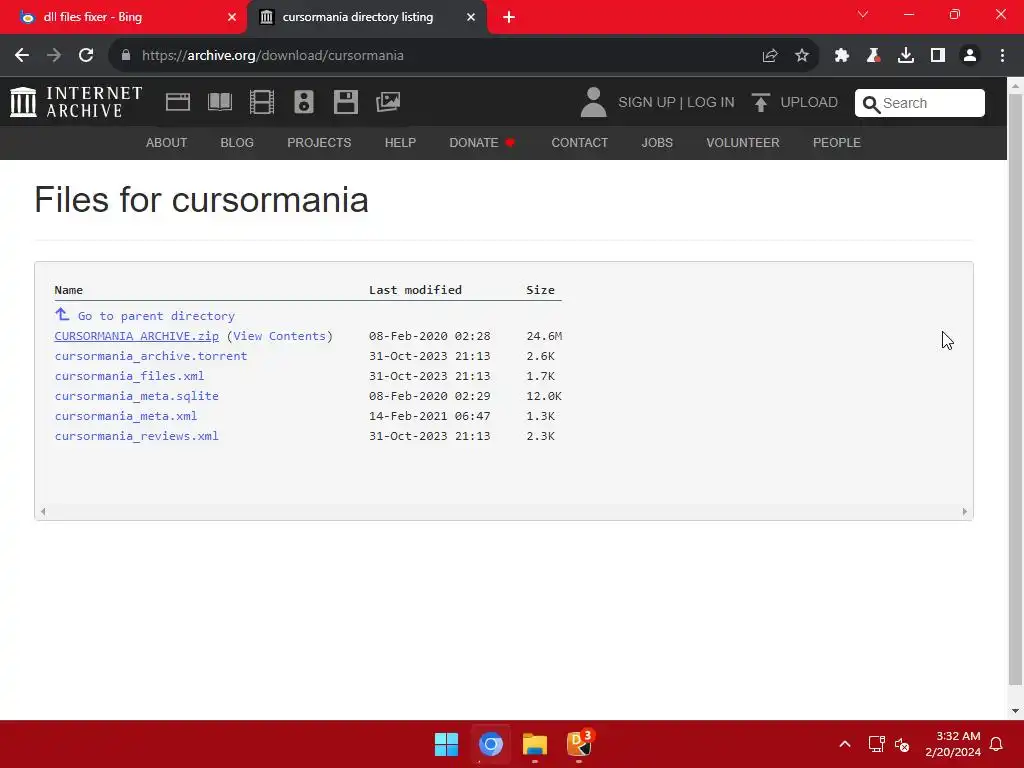Click the user avatar icon

click(x=593, y=103)
